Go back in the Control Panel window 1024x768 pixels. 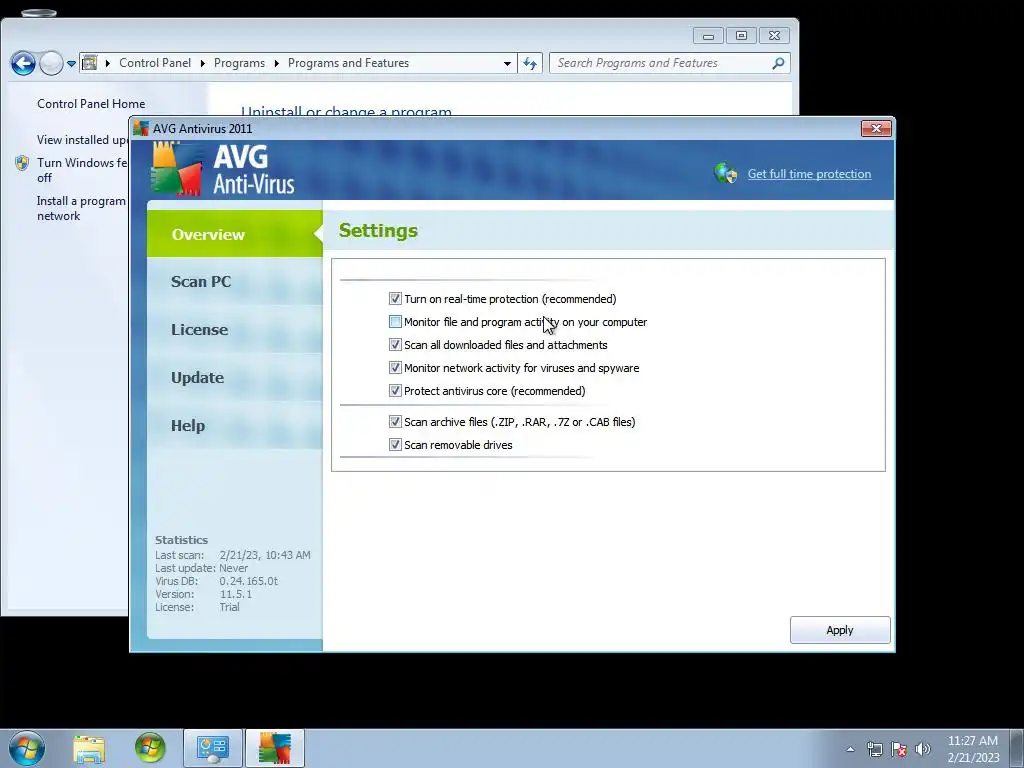[x=23, y=63]
